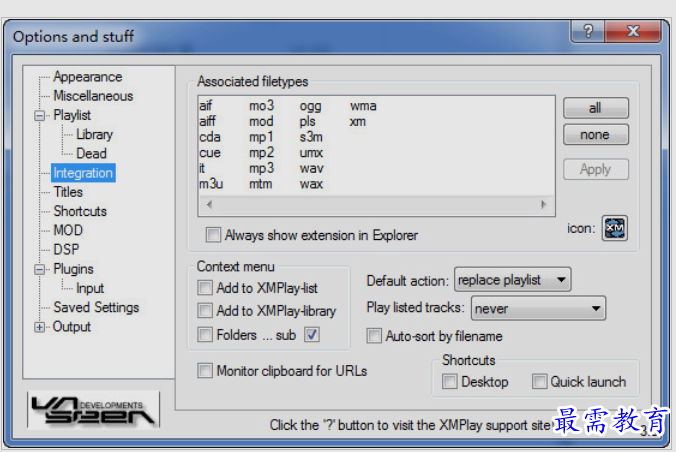Check the Desktop shortcut box
676x452 pixels.
[x=450, y=381]
